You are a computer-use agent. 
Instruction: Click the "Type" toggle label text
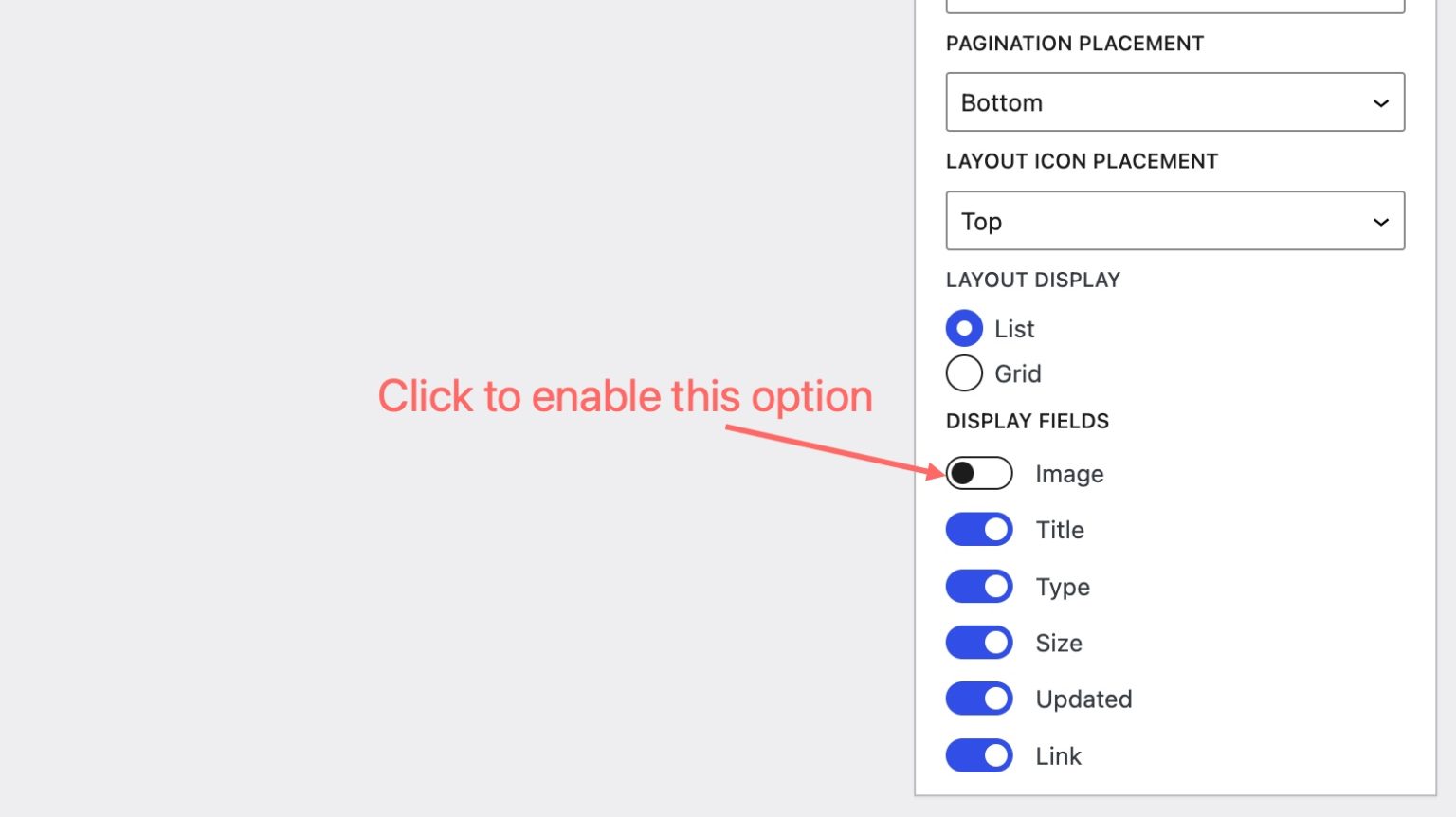[1063, 588]
